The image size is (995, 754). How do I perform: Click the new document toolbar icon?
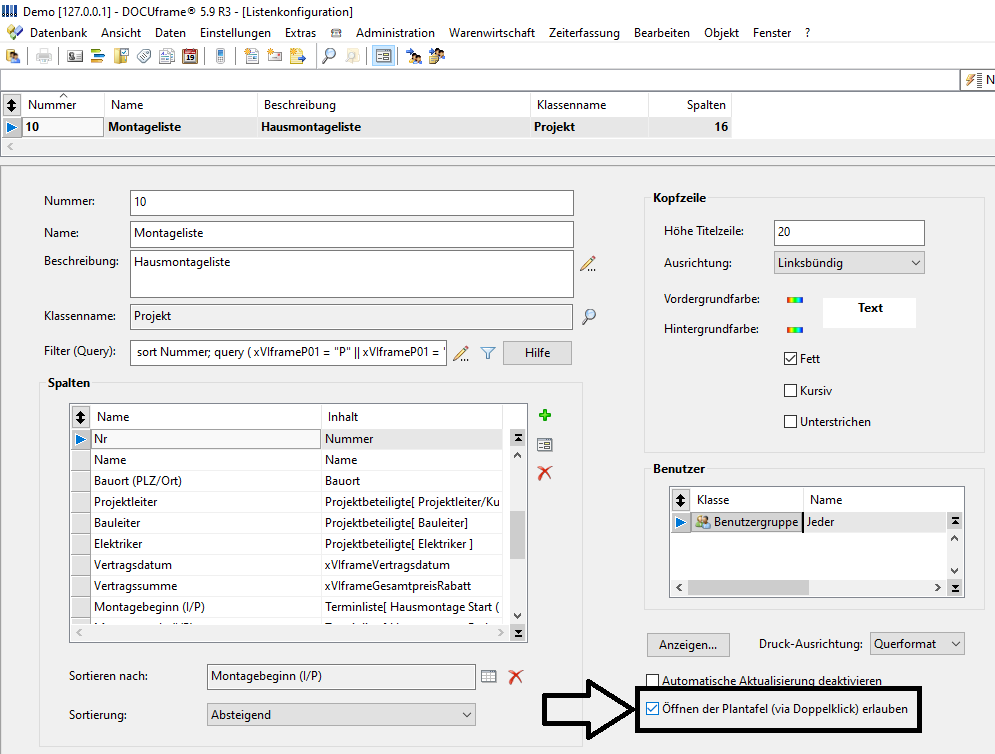pyautogui.click(x=251, y=56)
